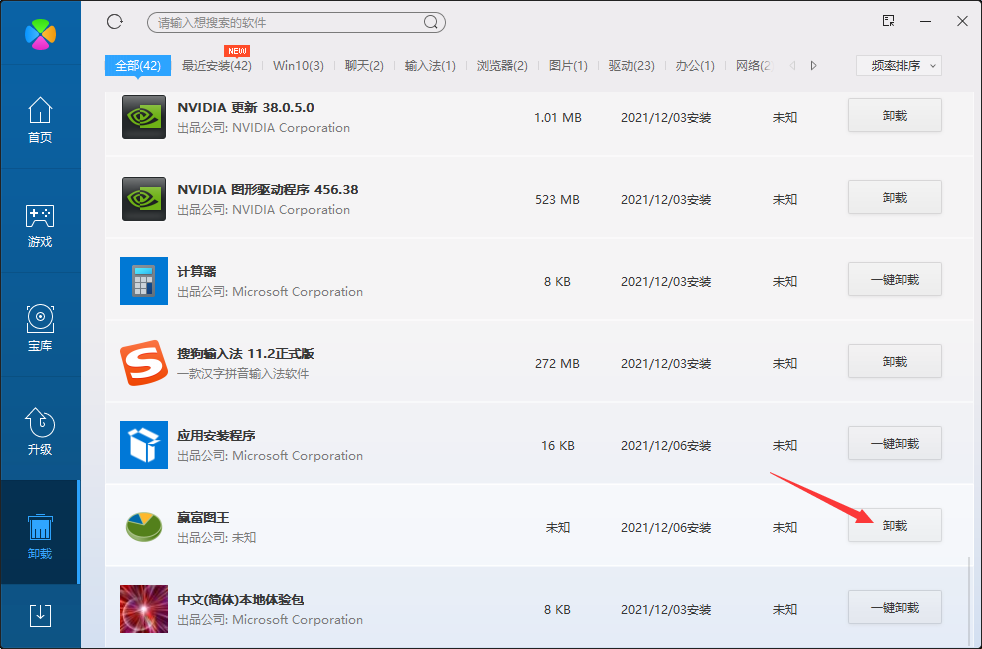982x649 pixels.
Task: Switch to the 浏览器(2) tab
Action: (x=502, y=66)
